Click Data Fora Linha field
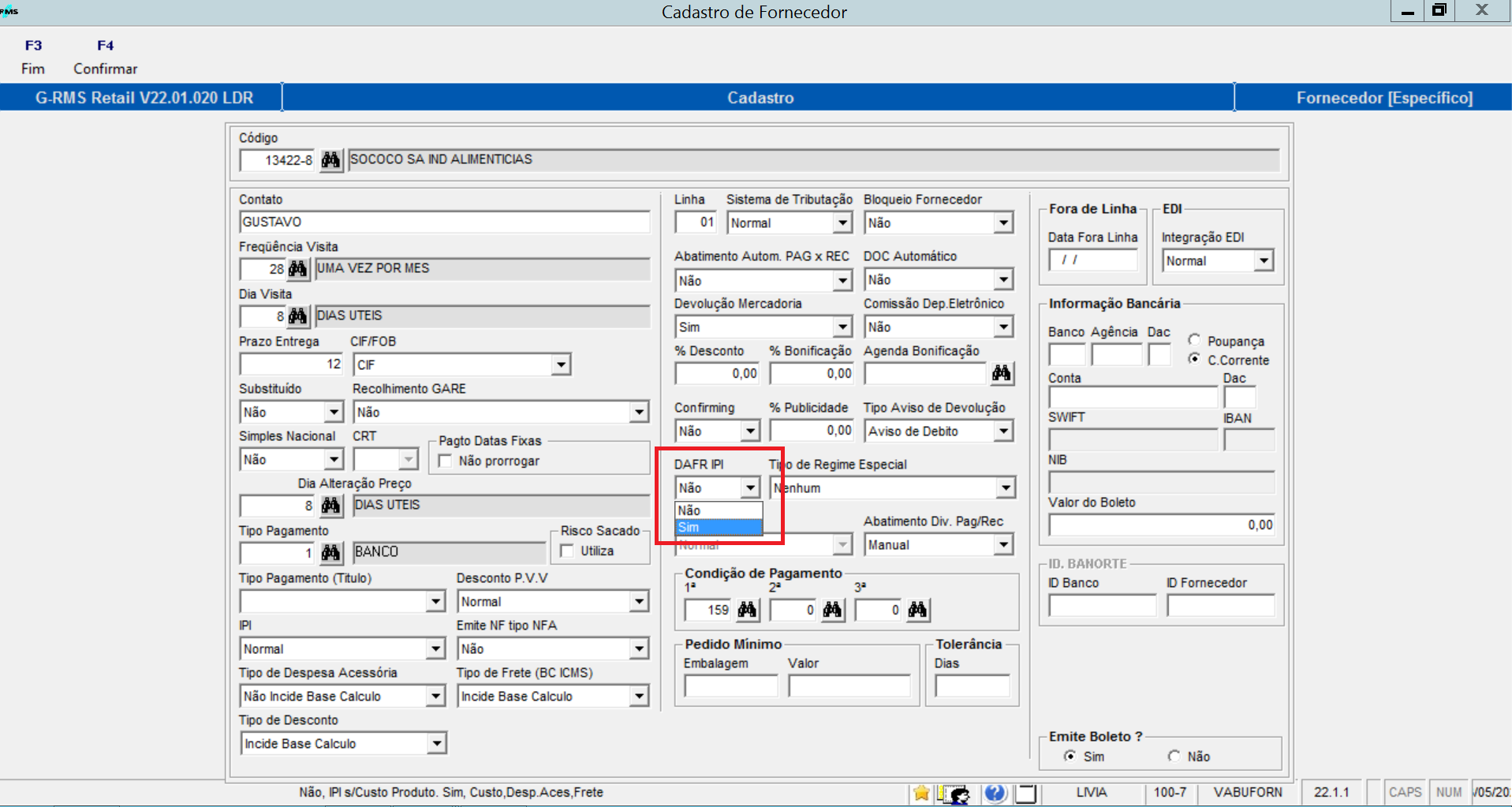Viewport: 1512px width, 807px height. click(1093, 260)
